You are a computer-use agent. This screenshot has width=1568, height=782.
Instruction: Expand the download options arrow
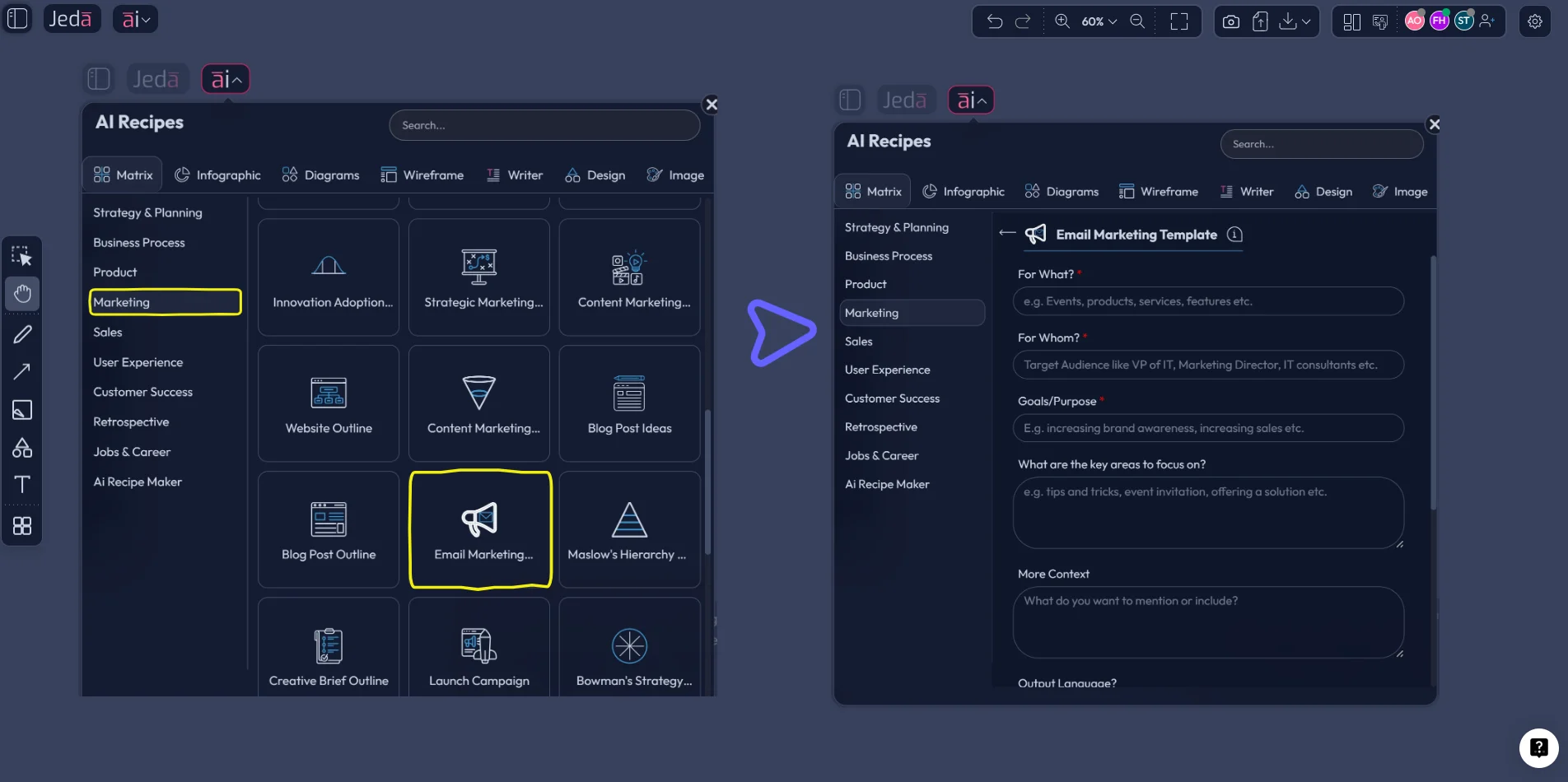click(1306, 21)
